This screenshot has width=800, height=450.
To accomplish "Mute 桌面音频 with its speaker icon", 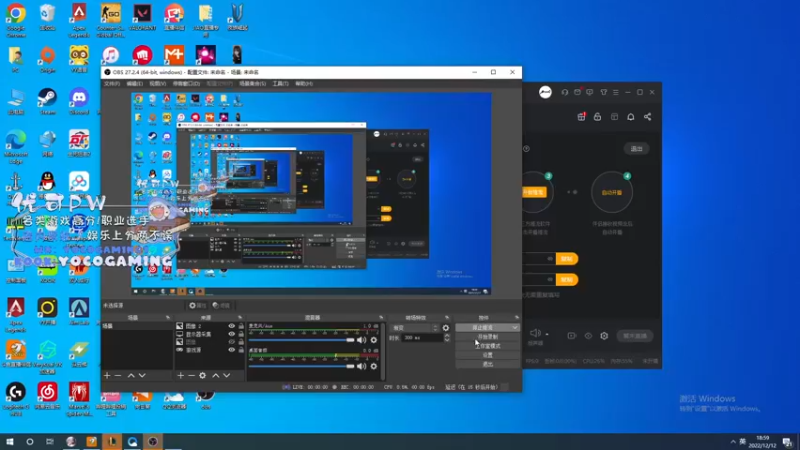I will 362,366.
